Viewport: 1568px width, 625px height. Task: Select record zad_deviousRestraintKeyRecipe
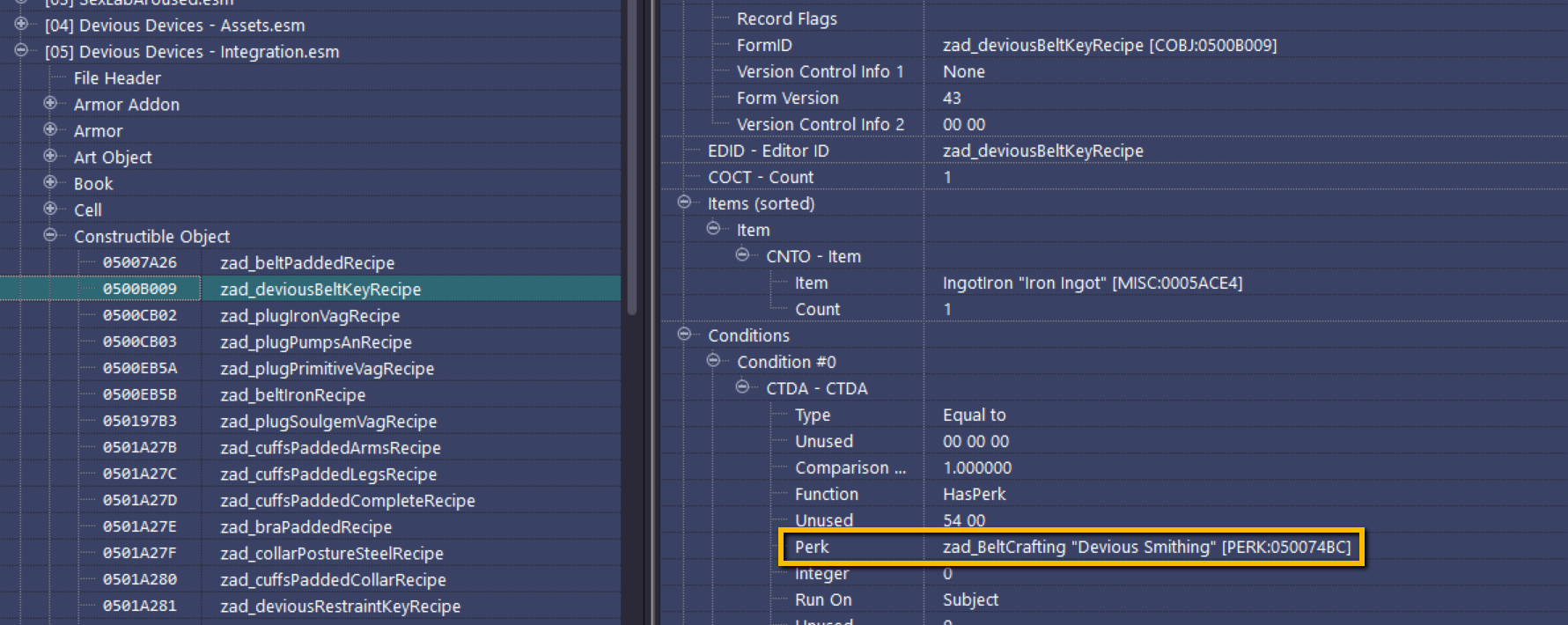click(341, 607)
